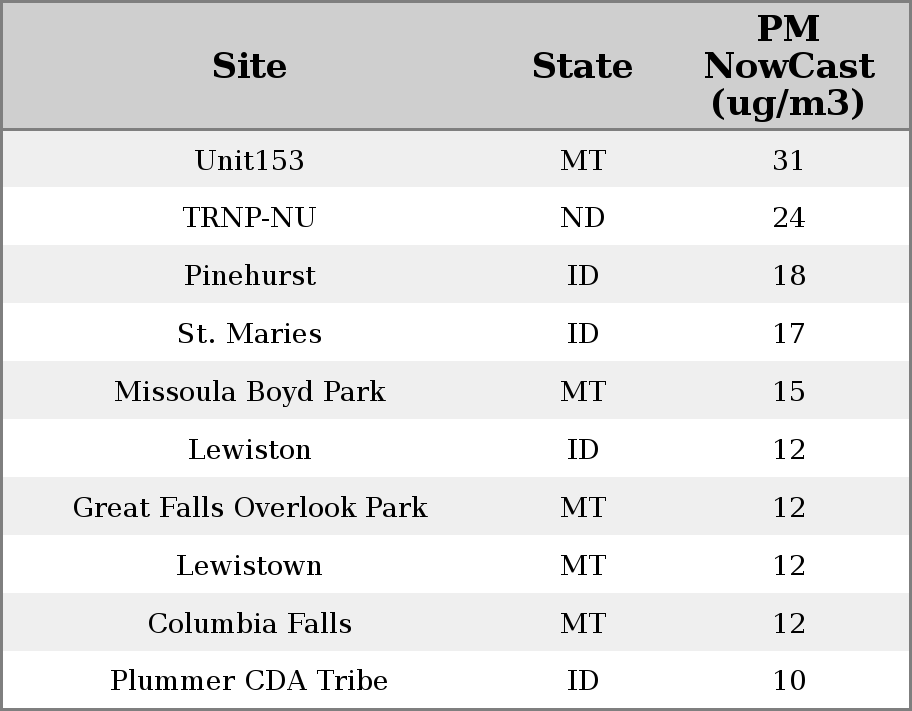Viewport: 912px width, 711px height.
Task: Click the Plummer CDA Tribe cell
Action: pyautogui.click(x=249, y=681)
